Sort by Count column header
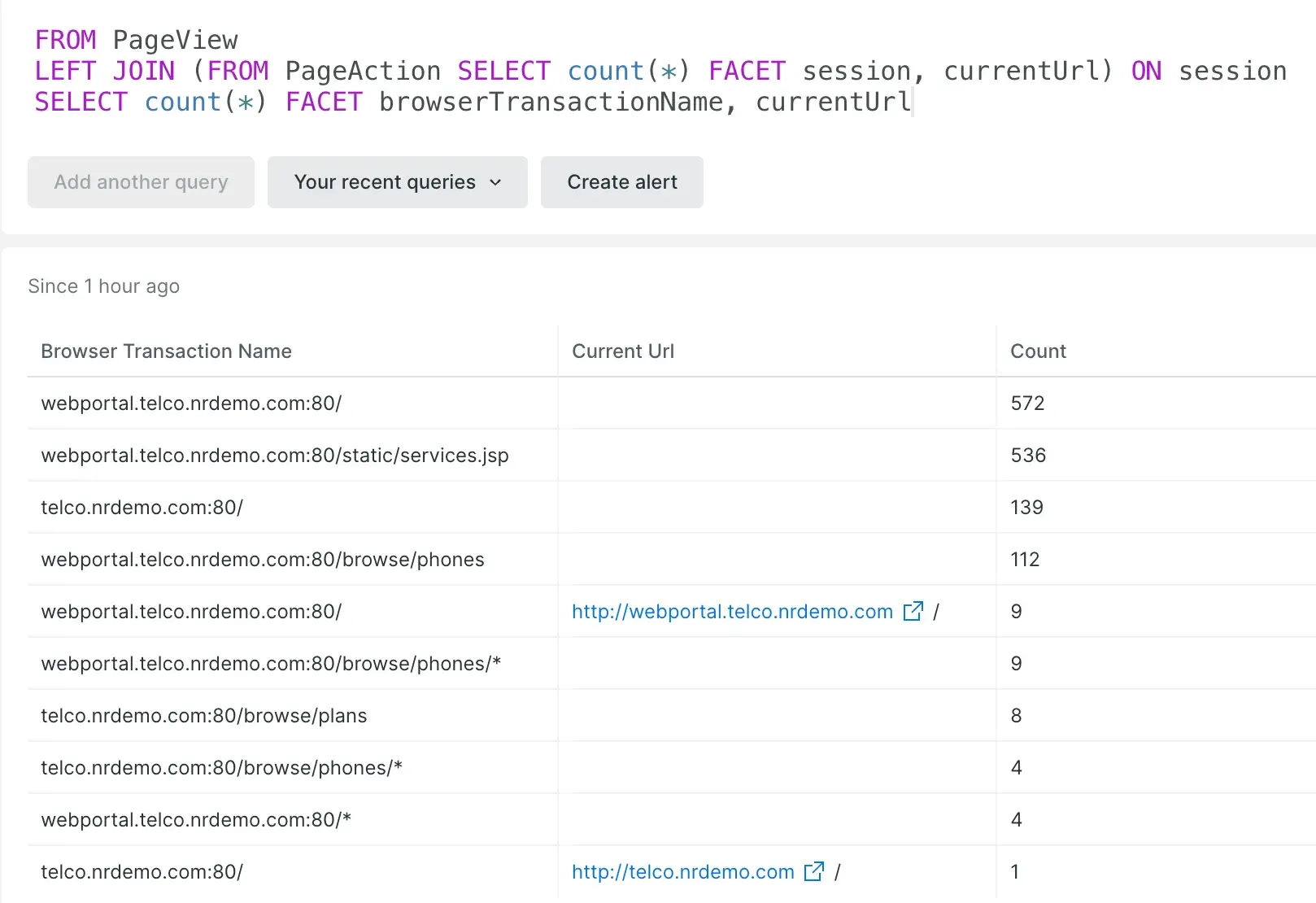1316x903 pixels. pos(1038,351)
